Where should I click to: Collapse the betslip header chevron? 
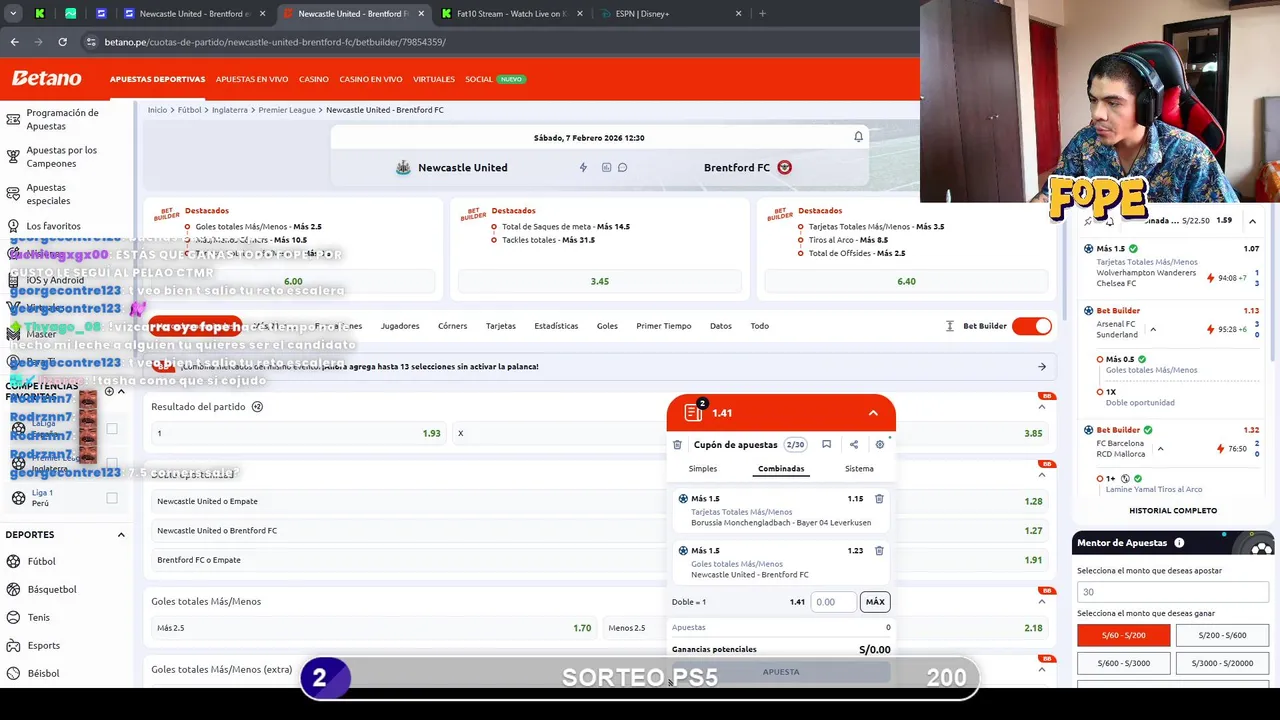873,413
